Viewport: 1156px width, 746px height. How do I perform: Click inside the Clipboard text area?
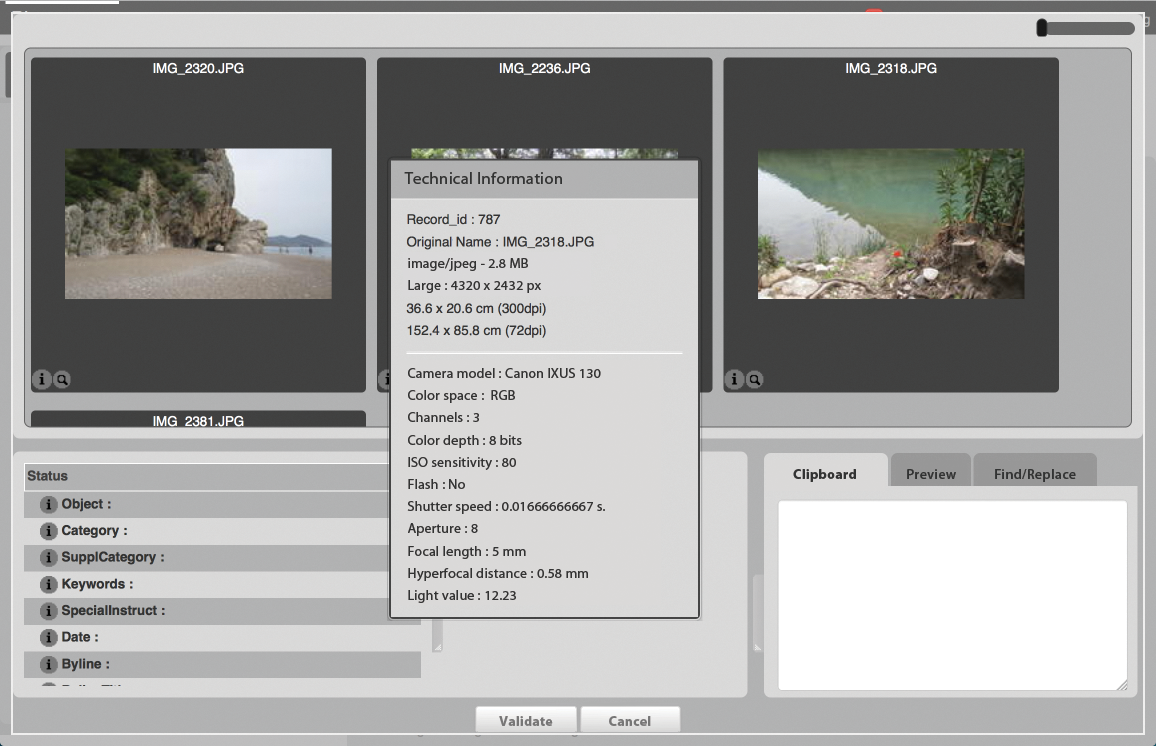point(951,595)
